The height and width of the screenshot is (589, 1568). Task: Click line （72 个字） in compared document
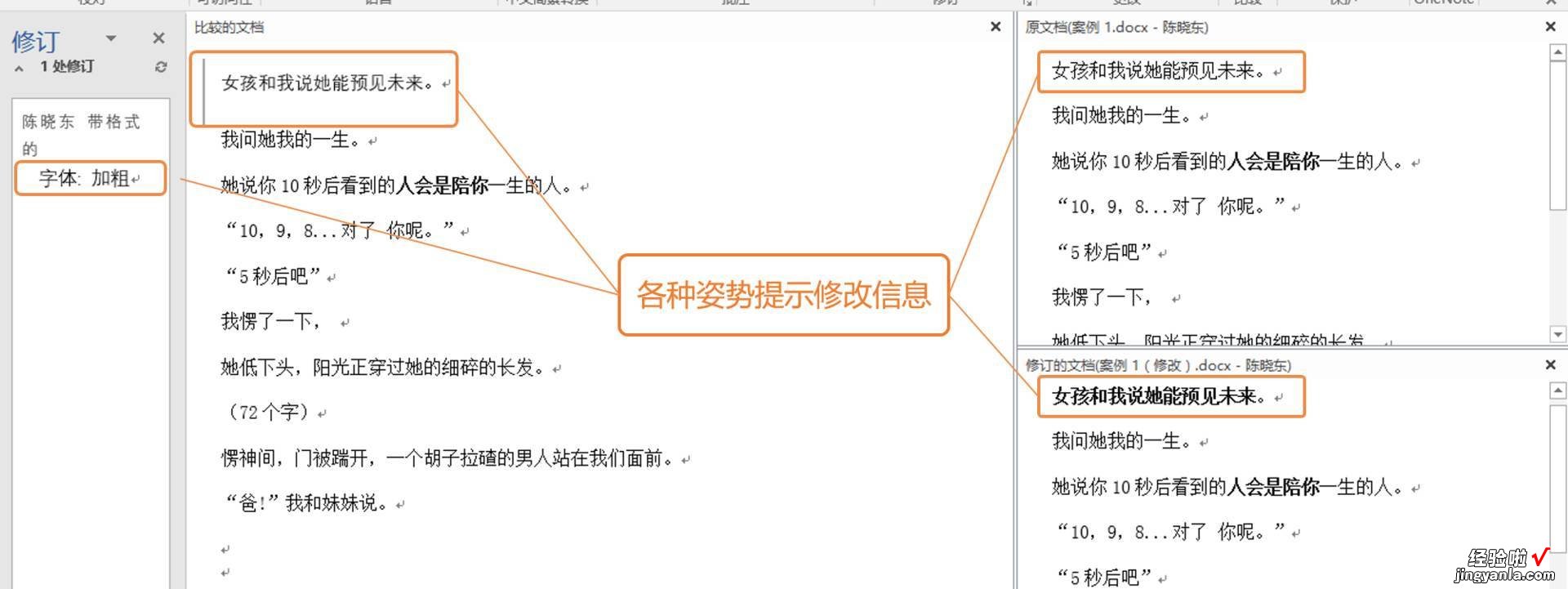(x=268, y=412)
